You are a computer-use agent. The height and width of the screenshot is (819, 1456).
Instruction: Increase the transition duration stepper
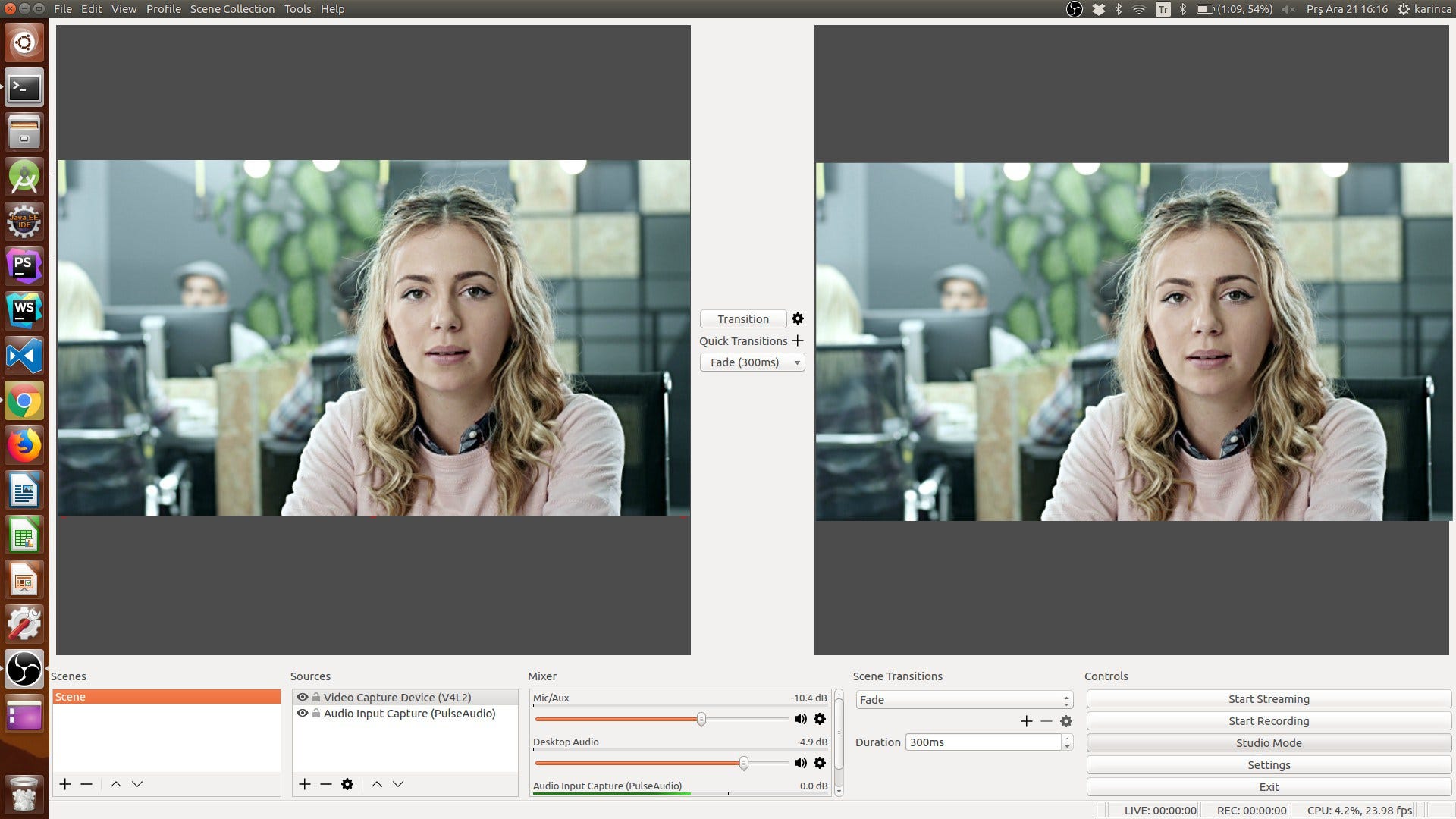click(x=1067, y=738)
